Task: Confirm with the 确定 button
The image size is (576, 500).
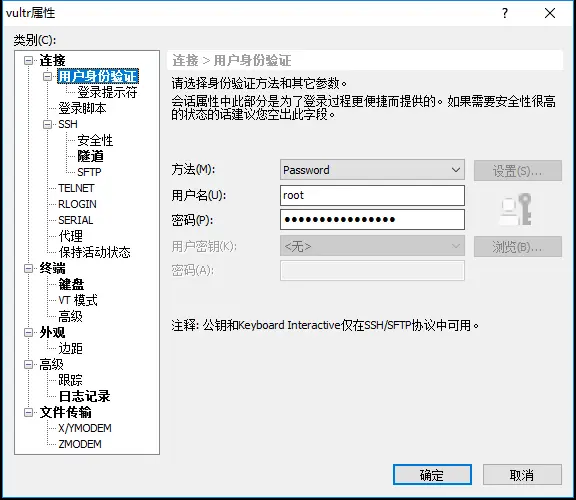Action: click(x=432, y=475)
